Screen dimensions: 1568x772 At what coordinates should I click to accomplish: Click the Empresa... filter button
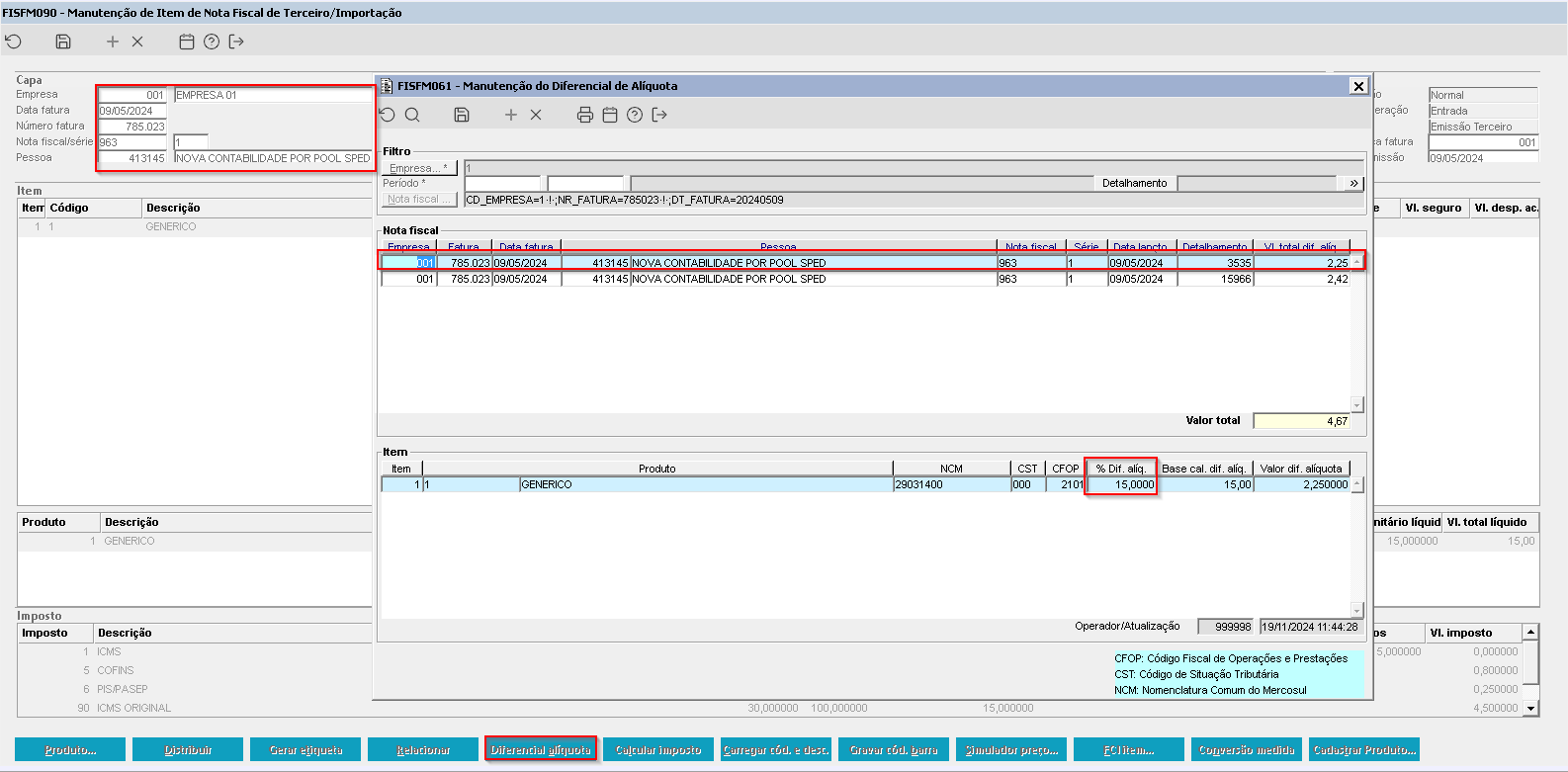419,168
